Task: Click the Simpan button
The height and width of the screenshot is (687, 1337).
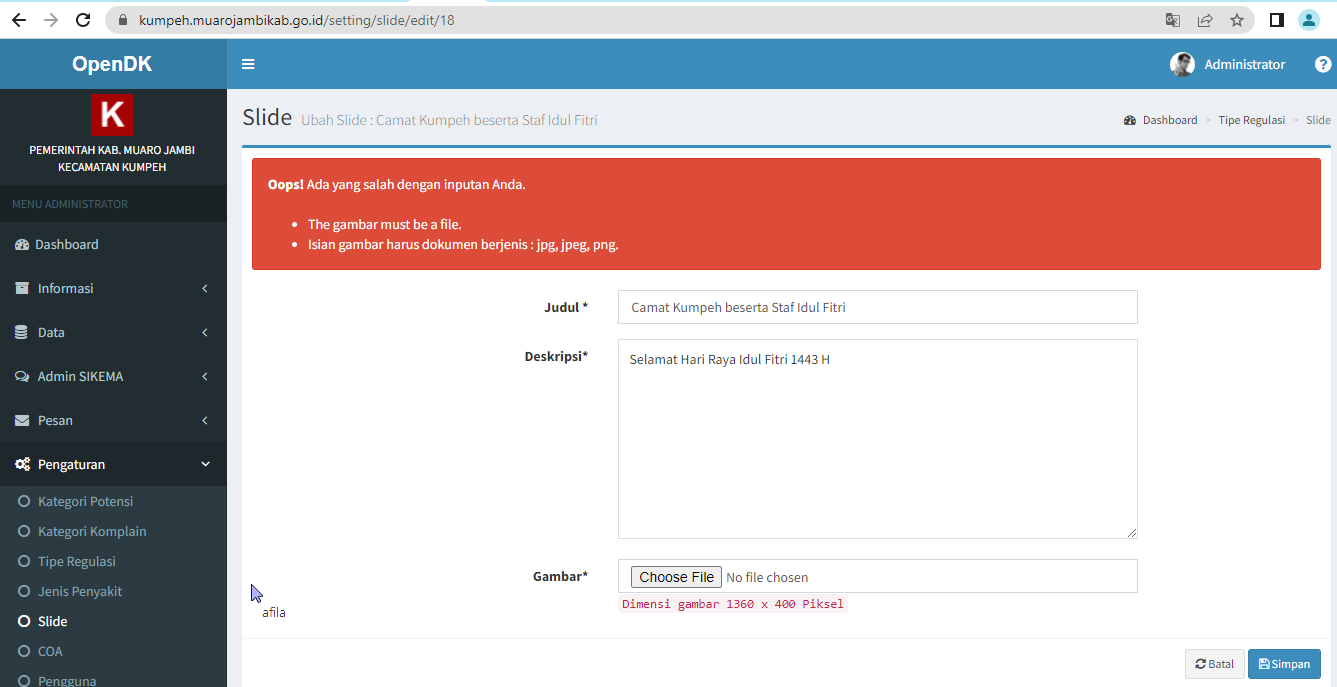Action: click(1284, 663)
